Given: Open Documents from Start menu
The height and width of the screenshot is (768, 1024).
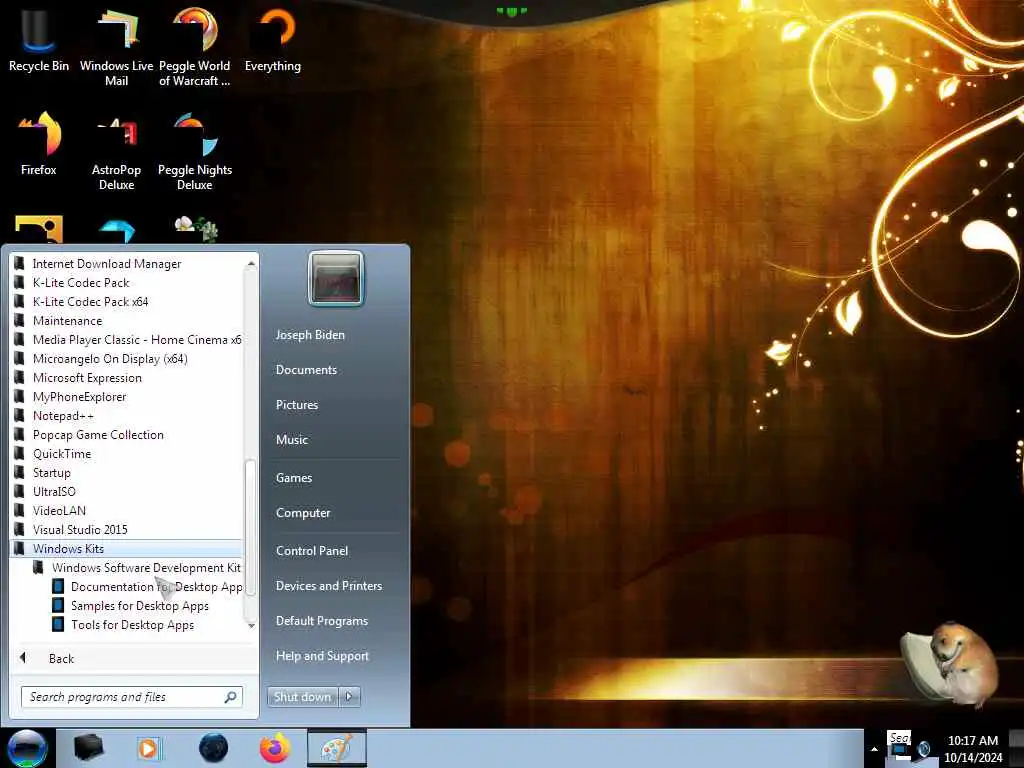Looking at the screenshot, I should click(x=306, y=370).
